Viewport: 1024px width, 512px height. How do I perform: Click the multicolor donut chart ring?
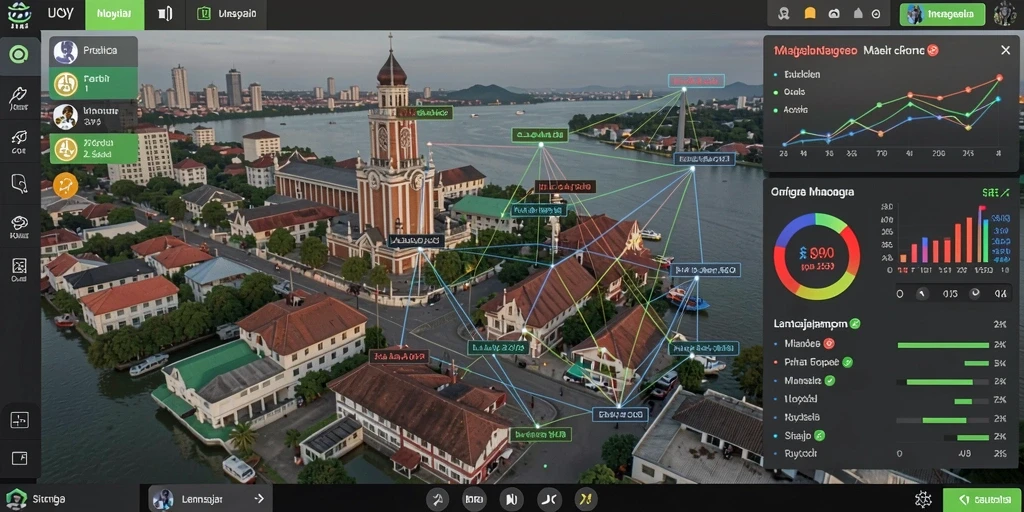pos(816,256)
